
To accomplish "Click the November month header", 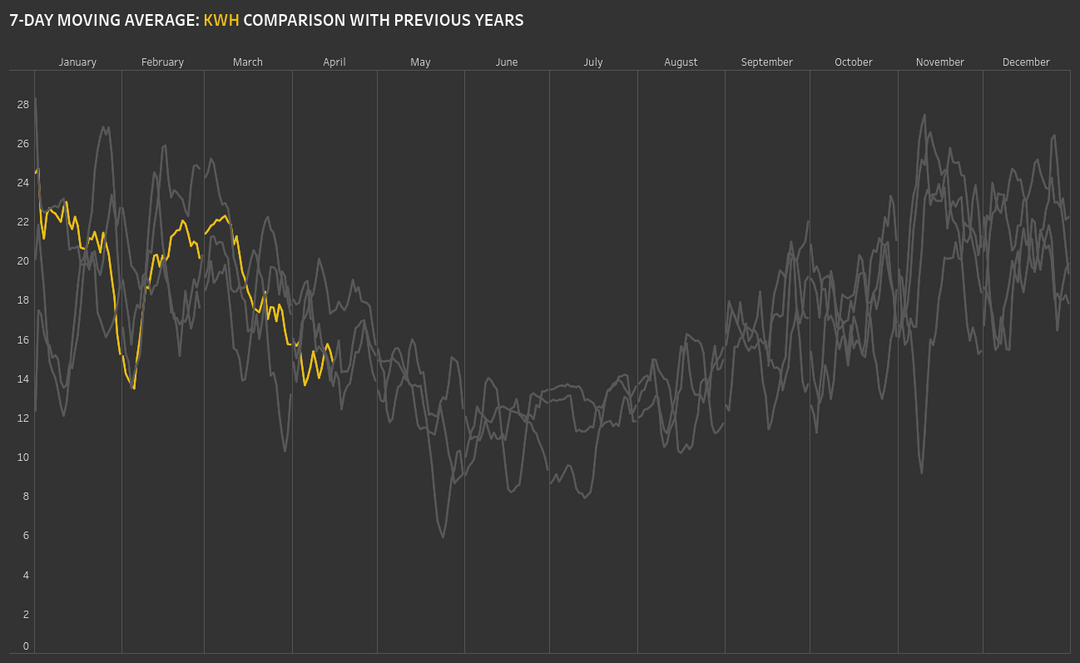I will point(940,62).
